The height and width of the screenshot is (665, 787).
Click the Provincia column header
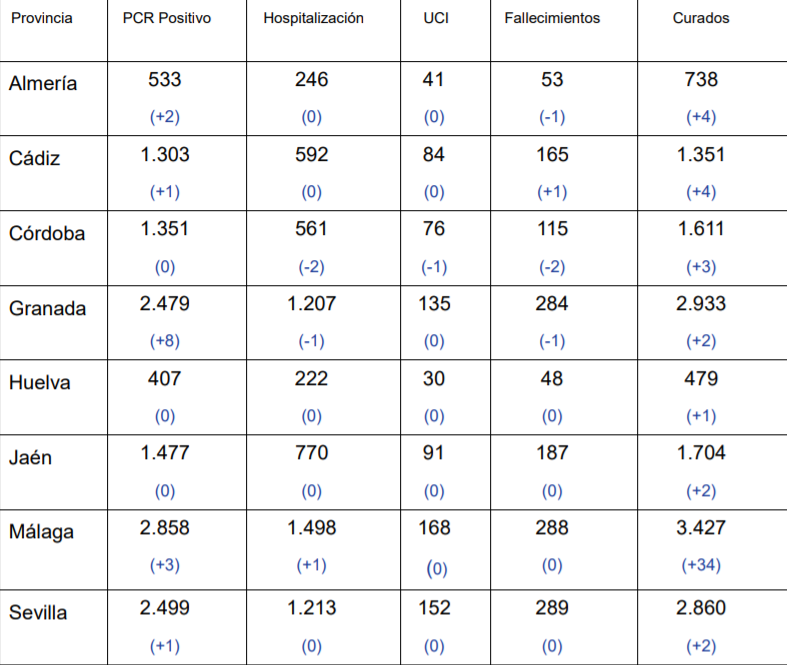tap(41, 19)
